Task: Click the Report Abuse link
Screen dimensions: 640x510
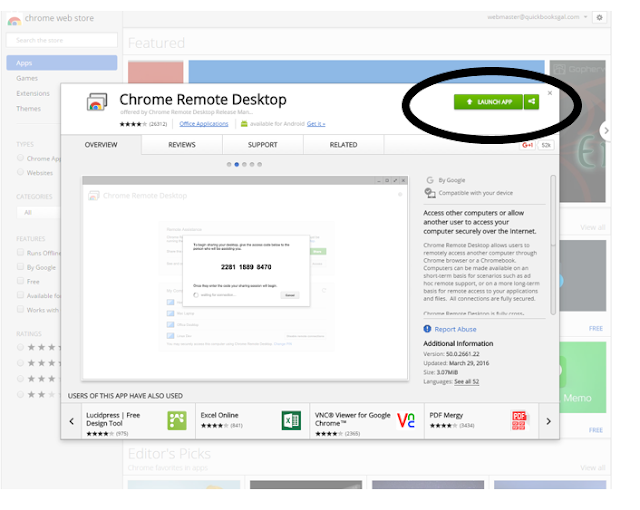Action: 455,329
